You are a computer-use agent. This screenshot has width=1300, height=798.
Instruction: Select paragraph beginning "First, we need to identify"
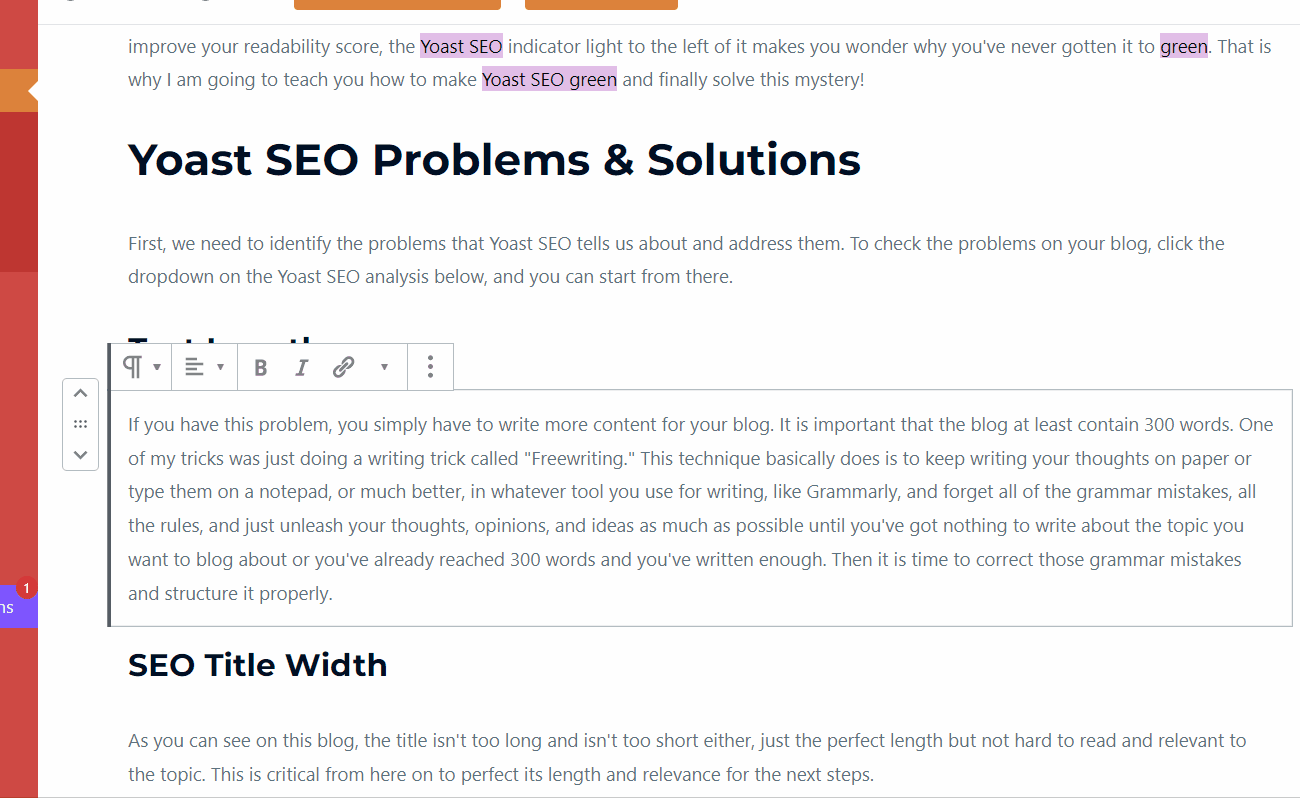676,260
